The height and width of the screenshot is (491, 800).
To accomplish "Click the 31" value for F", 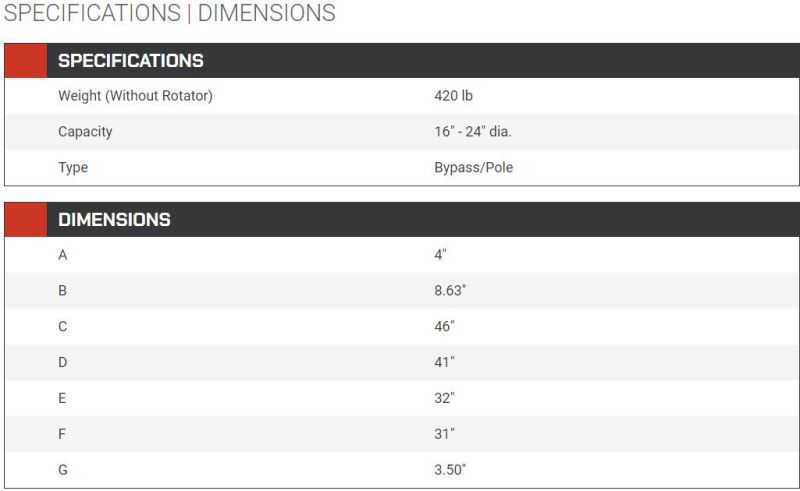I will tap(444, 434).
